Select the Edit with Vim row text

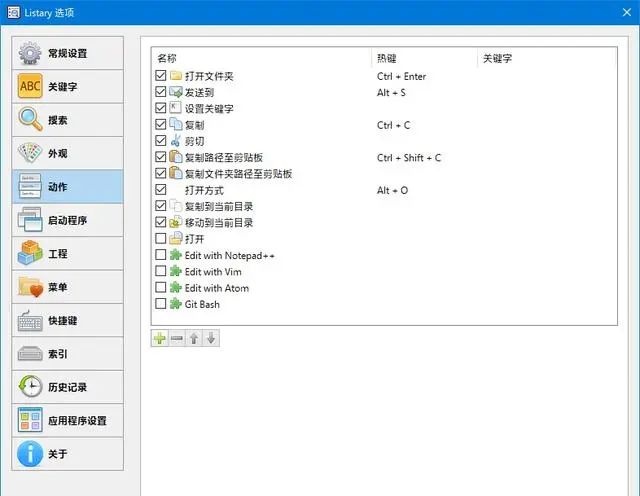pos(213,271)
